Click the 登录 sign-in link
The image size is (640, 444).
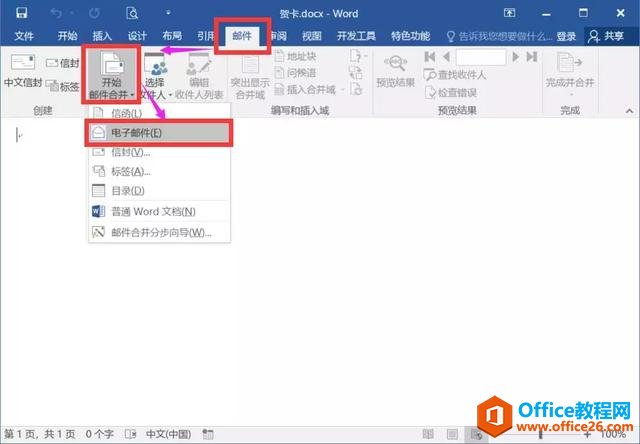click(566, 37)
